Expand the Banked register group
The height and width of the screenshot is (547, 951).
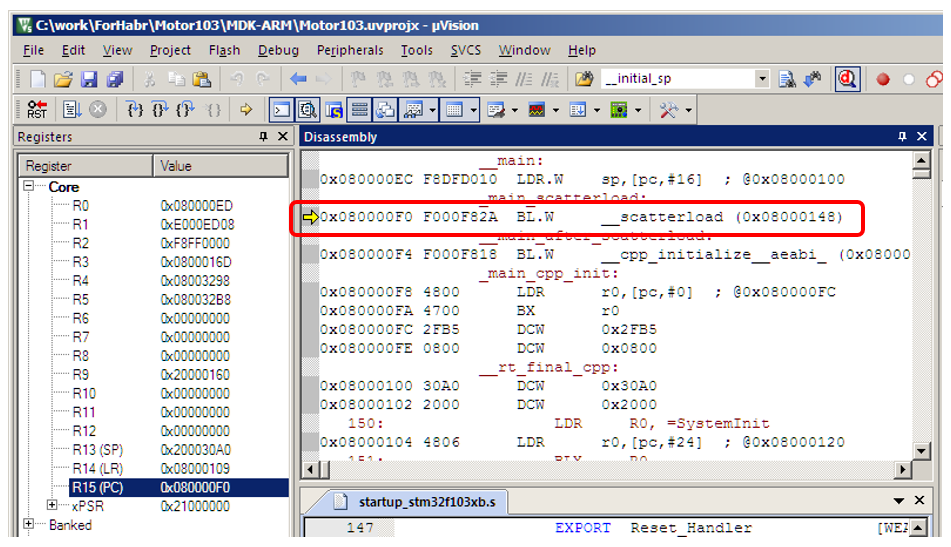[29, 523]
